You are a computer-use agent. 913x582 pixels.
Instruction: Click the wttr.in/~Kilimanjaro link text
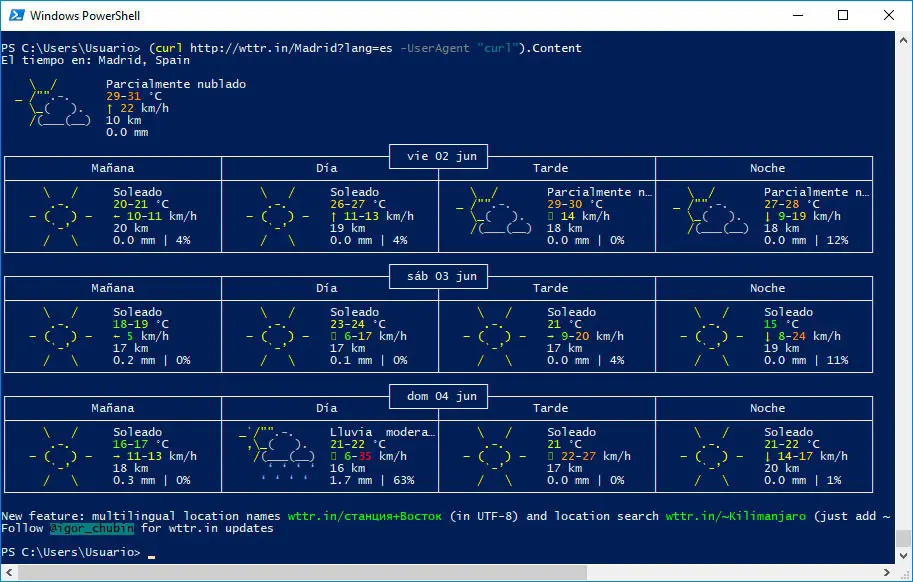pyautogui.click(x=736, y=516)
